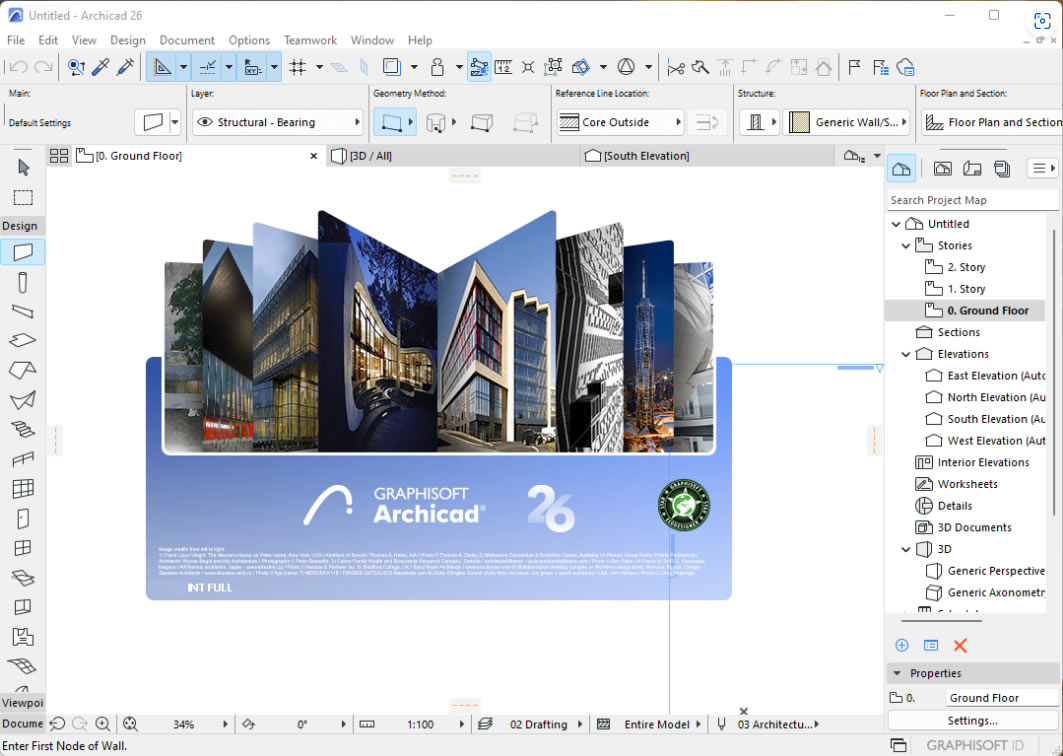Image resolution: width=1063 pixels, height=756 pixels.
Task: Click the Fit in Window icon
Action: point(130,724)
